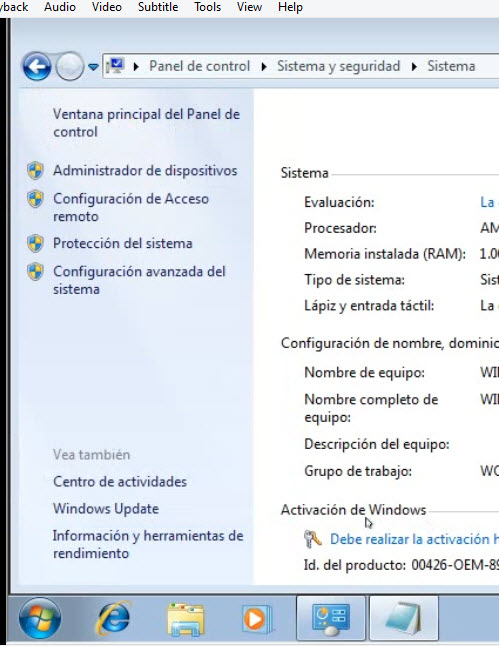The image size is (499, 646).
Task: Click shield icon beside Configuración de Acceso remoto
Action: click(x=35, y=199)
